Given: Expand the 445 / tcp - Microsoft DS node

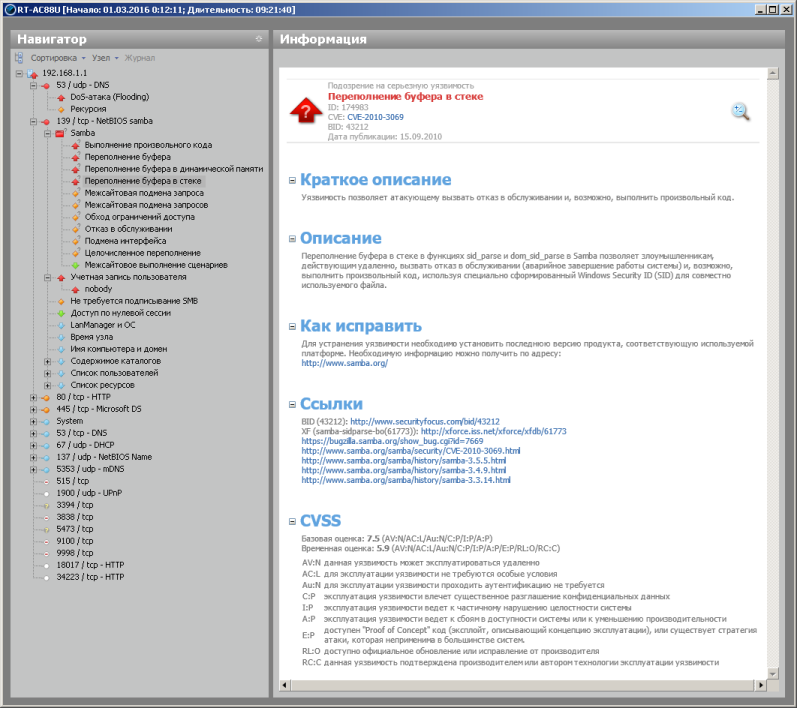Looking at the screenshot, I should coord(33,410).
